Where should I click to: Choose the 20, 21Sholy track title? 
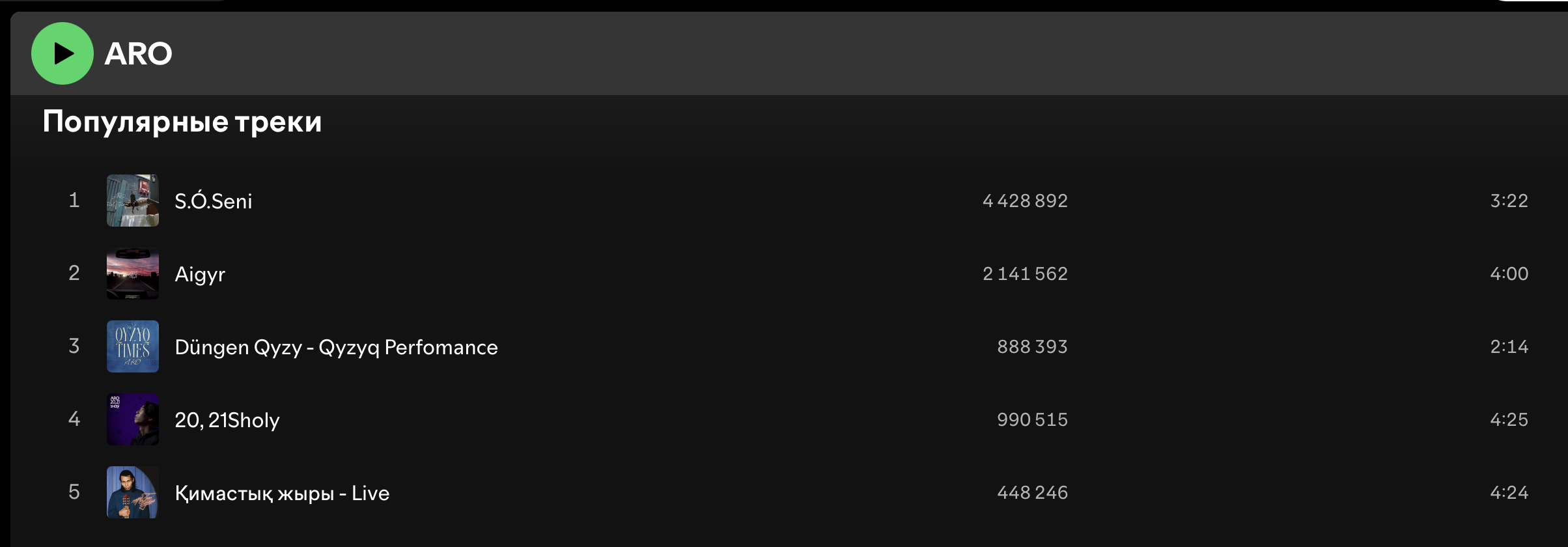(227, 420)
